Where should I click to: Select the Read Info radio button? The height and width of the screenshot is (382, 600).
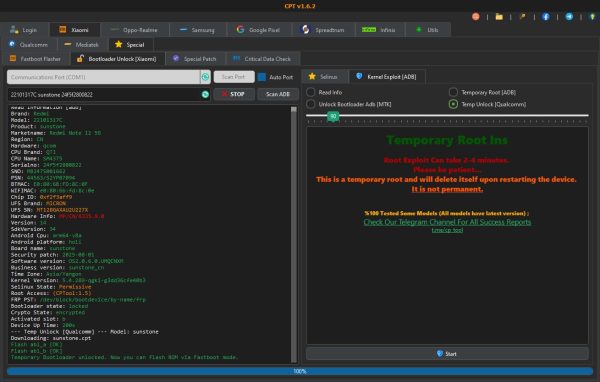(x=311, y=92)
